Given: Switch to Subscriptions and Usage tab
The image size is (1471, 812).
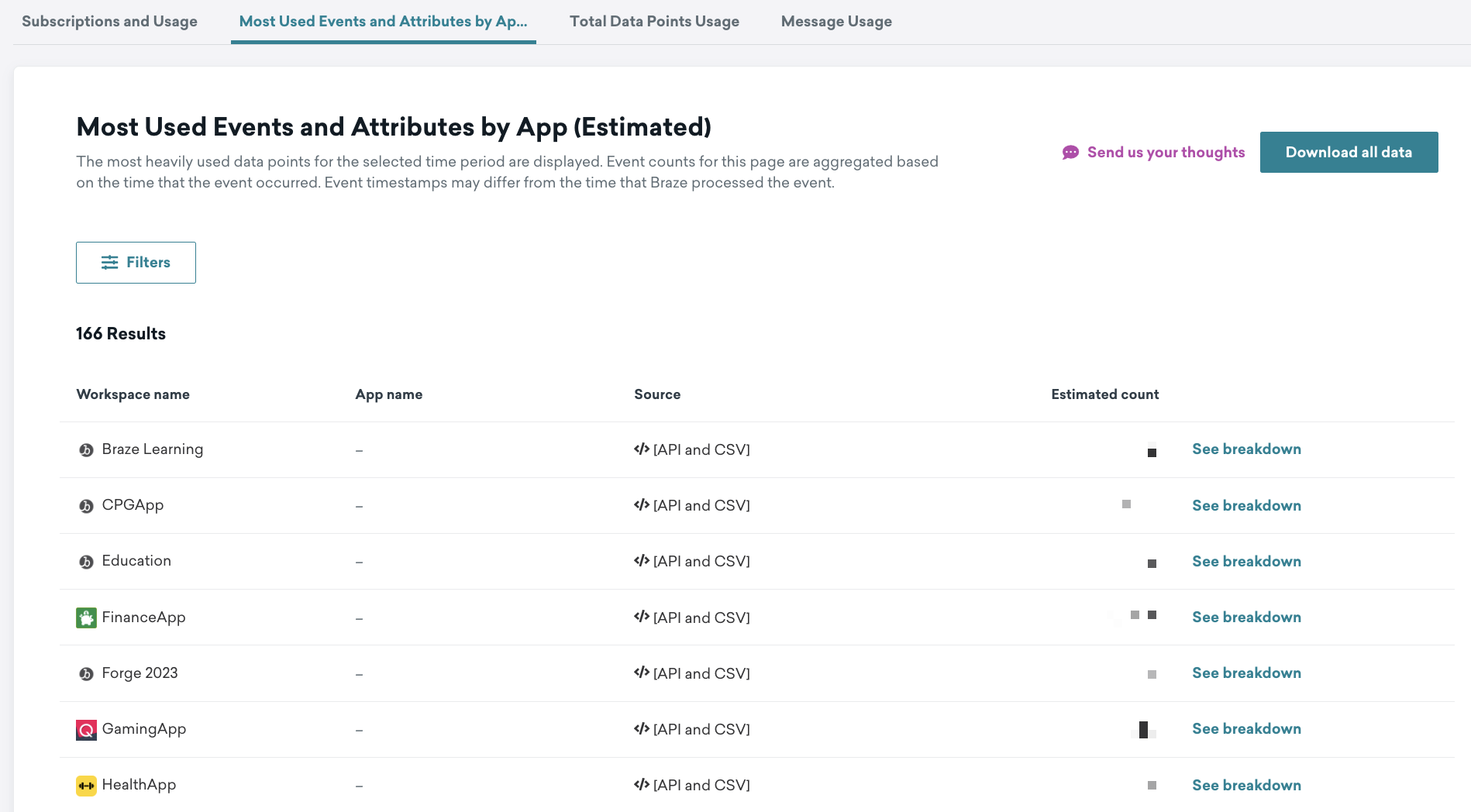Looking at the screenshot, I should 109,21.
